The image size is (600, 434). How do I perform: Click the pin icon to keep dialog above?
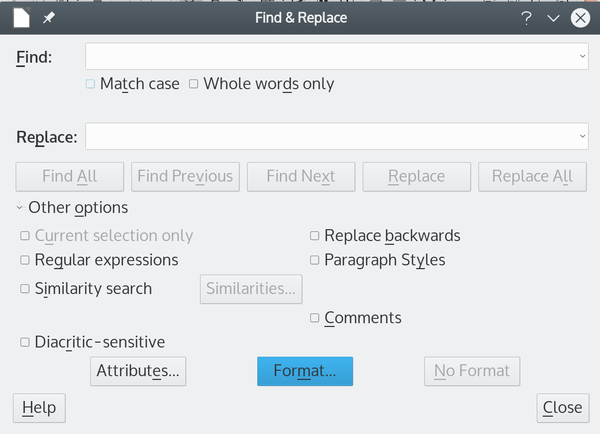click(x=49, y=18)
